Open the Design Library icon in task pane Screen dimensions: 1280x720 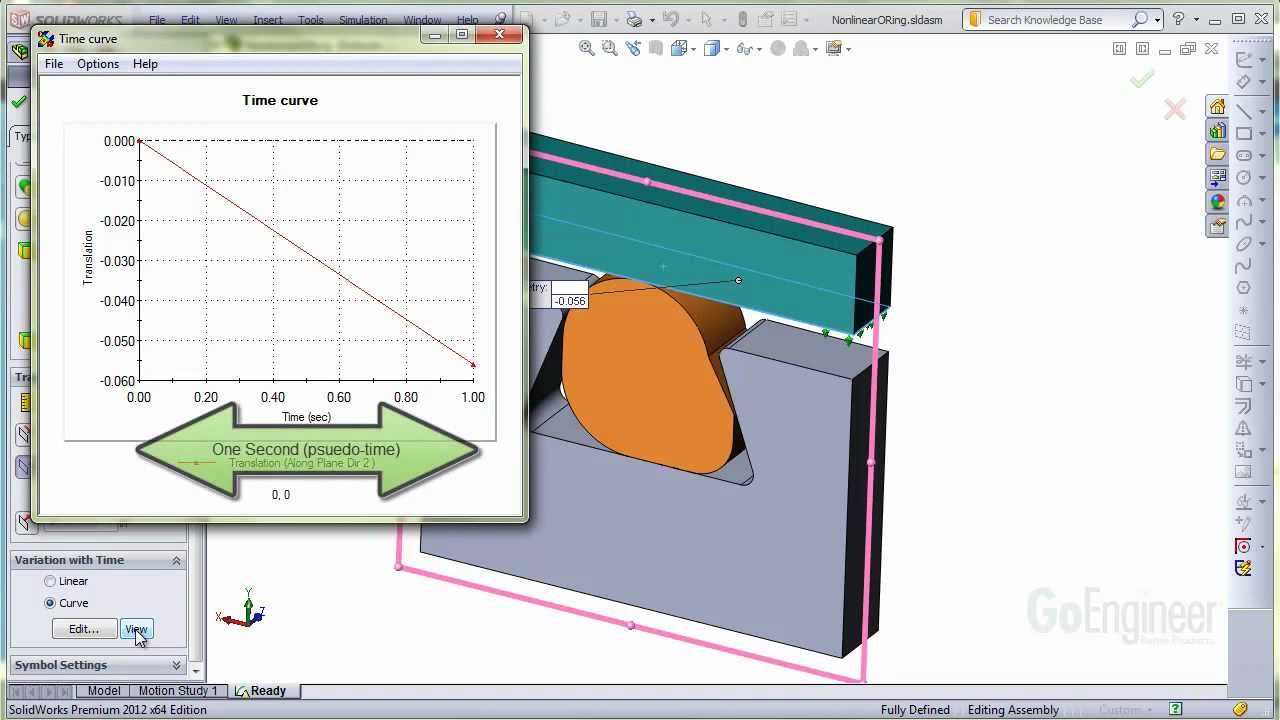pos(1217,131)
